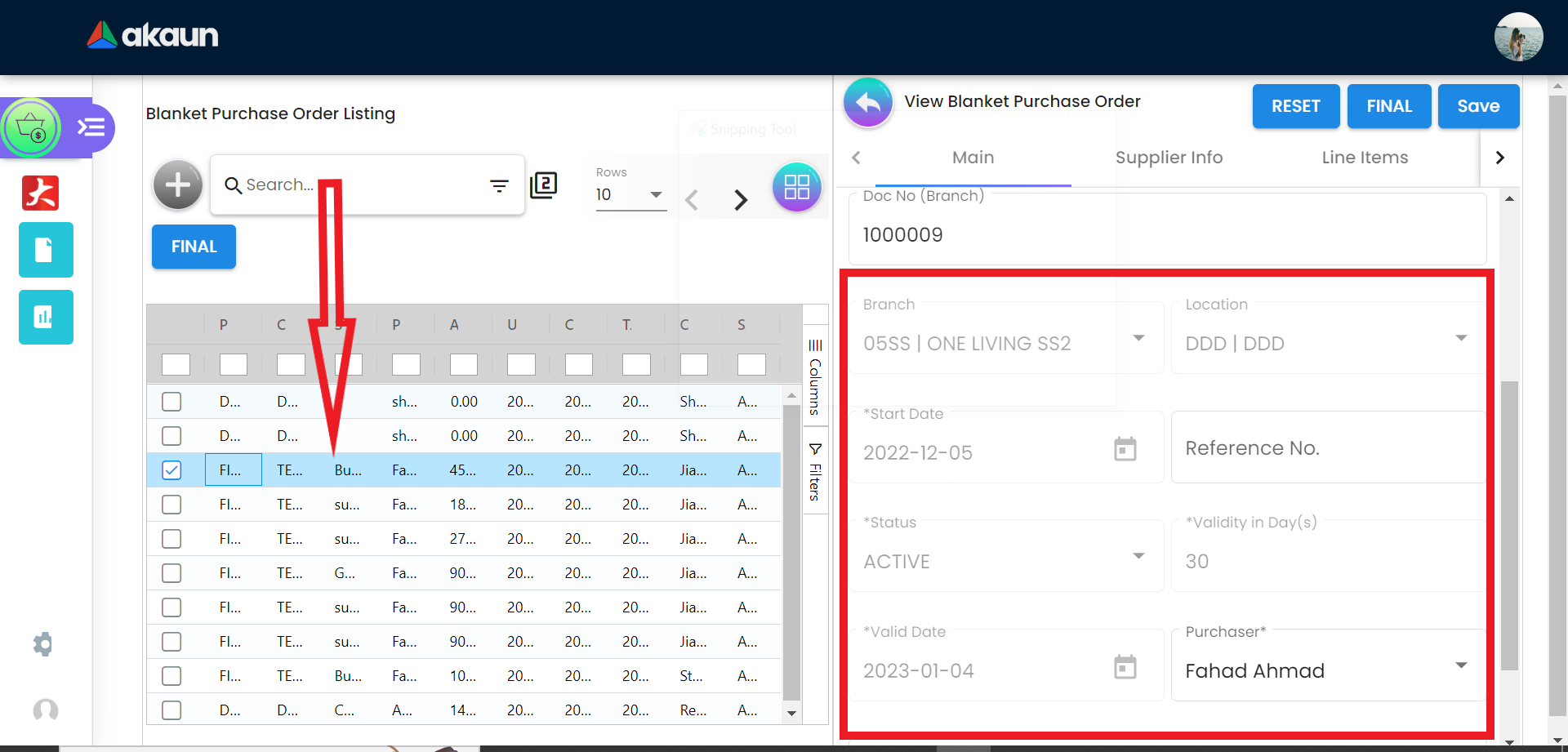Screen dimensions: 1568x752
Task: Tick the checkbox for the 27... row
Action: 171,539
